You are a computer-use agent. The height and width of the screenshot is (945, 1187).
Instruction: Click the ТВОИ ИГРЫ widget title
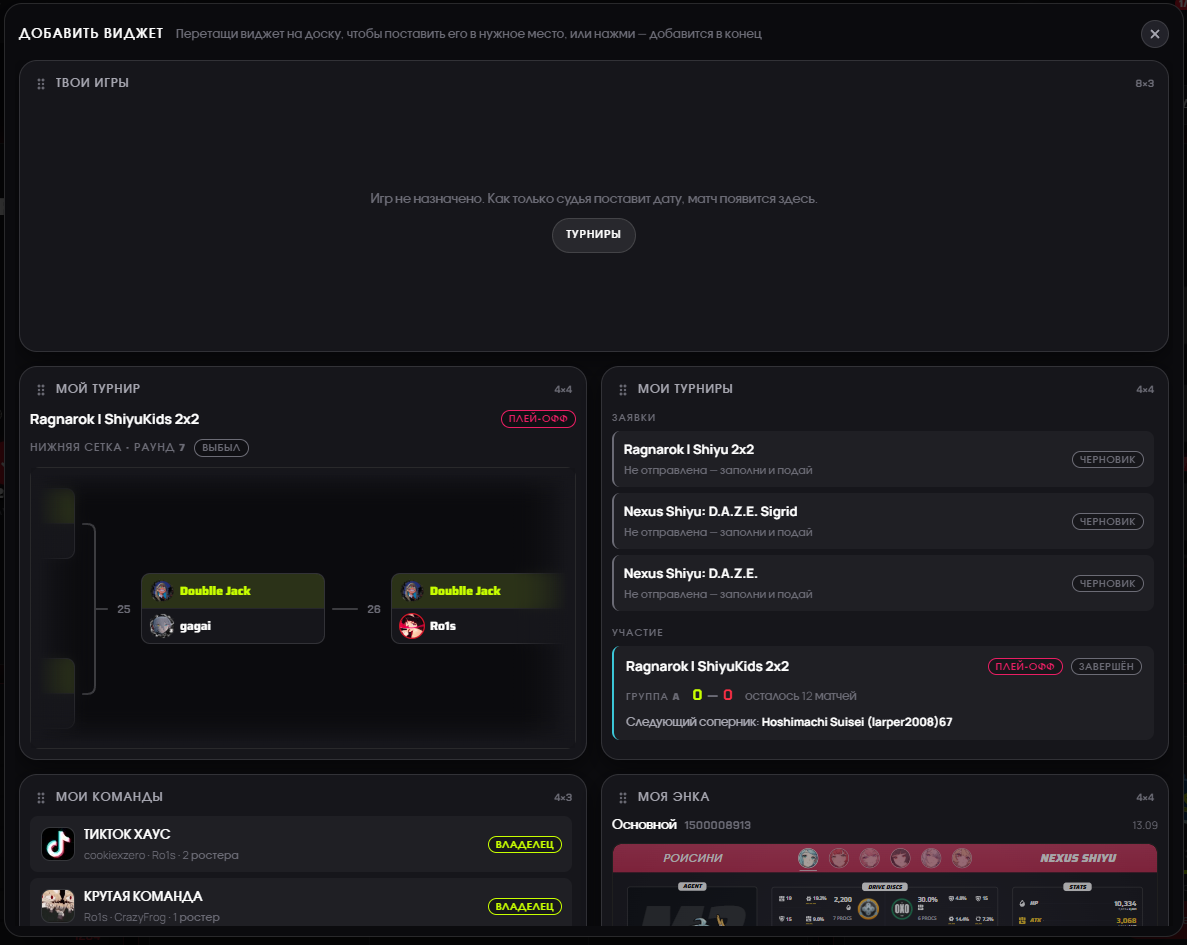[92, 83]
